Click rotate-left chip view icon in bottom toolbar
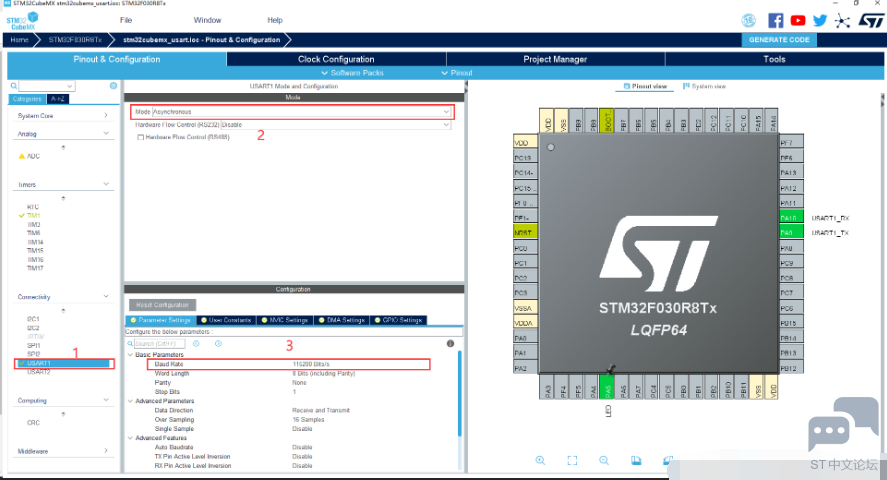Screen dimensions: 887x480 pyautogui.click(x=636, y=460)
